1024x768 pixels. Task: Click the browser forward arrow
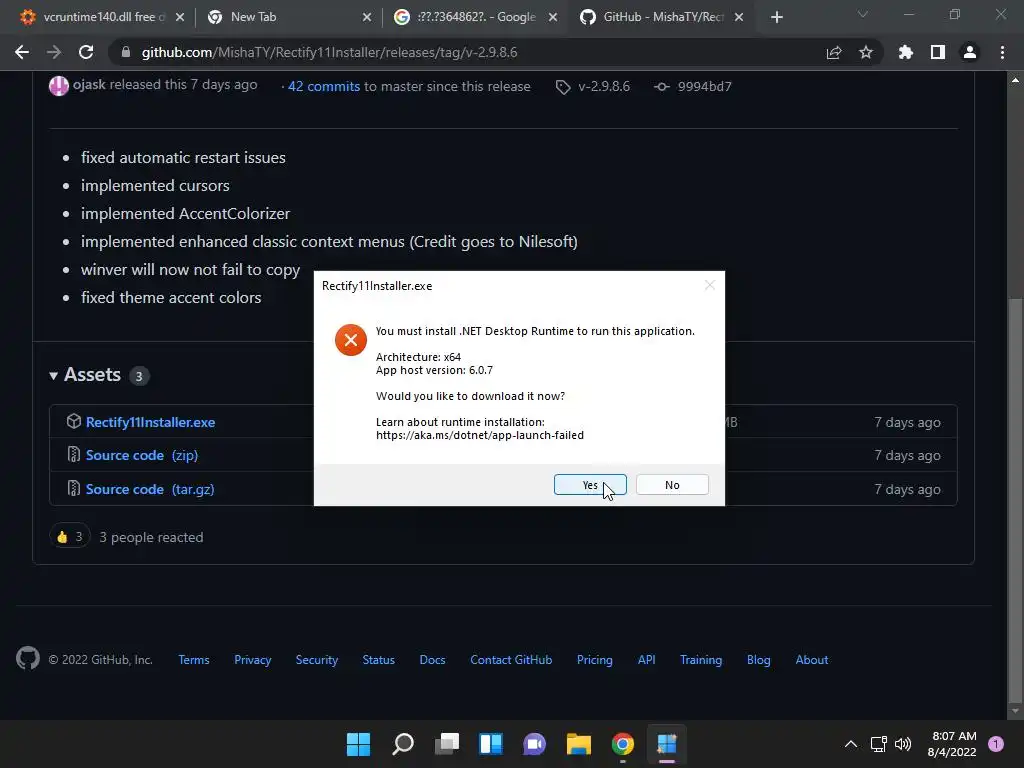pyautogui.click(x=54, y=52)
